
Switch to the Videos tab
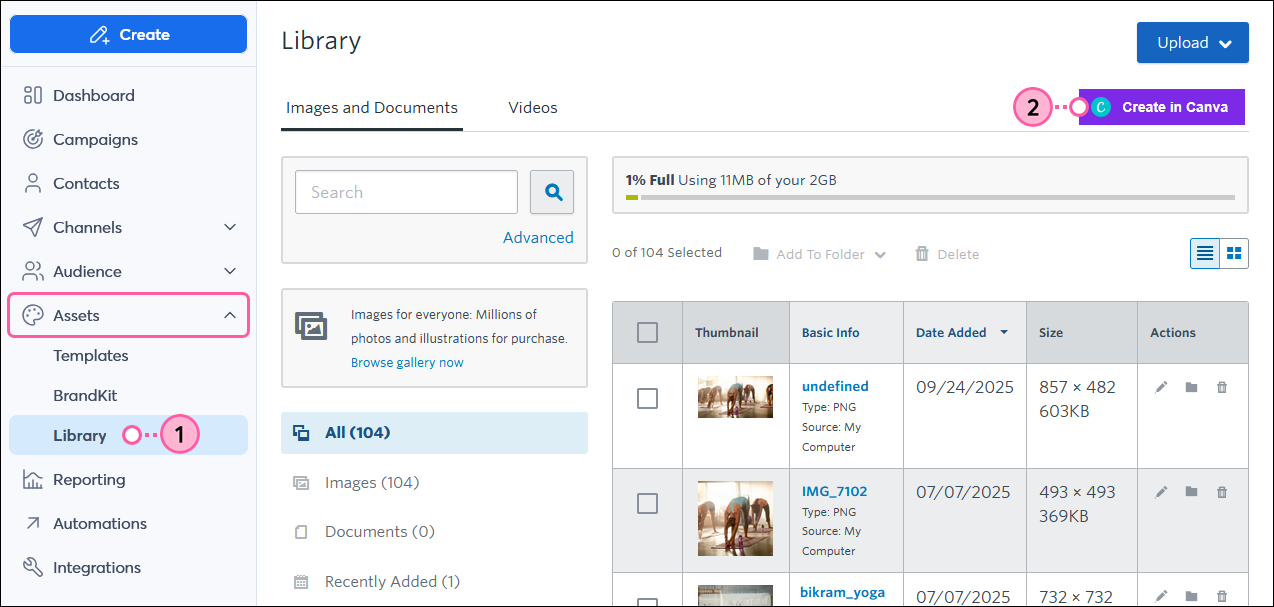(532, 108)
